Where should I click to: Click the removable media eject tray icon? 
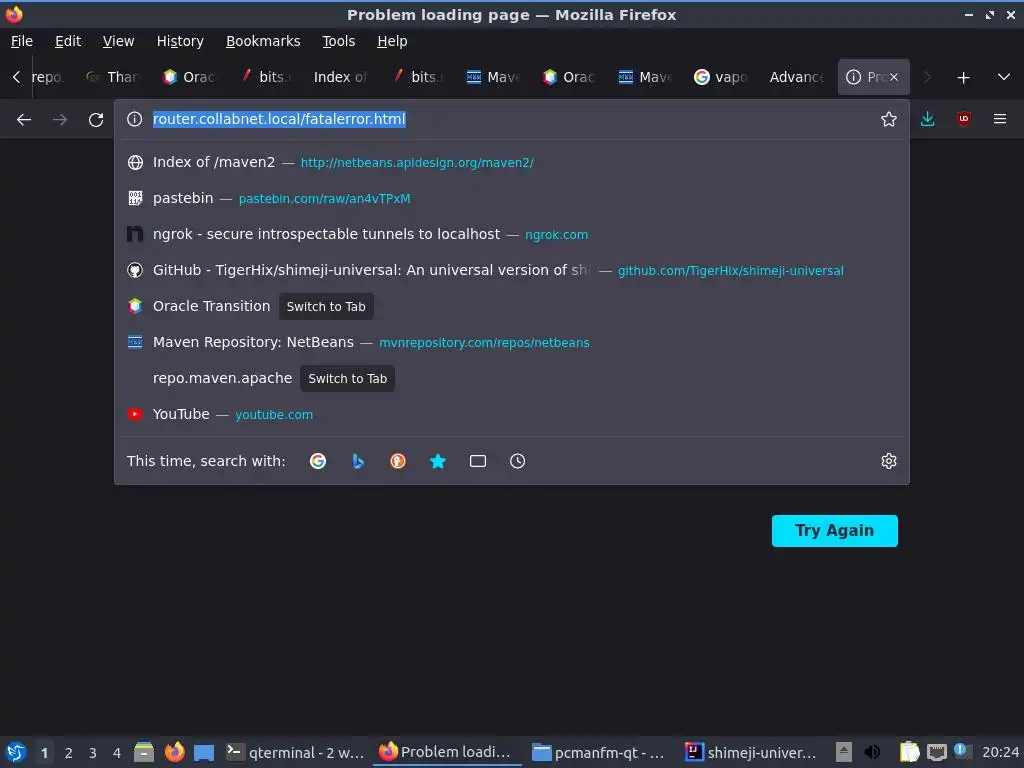pyautogui.click(x=844, y=752)
